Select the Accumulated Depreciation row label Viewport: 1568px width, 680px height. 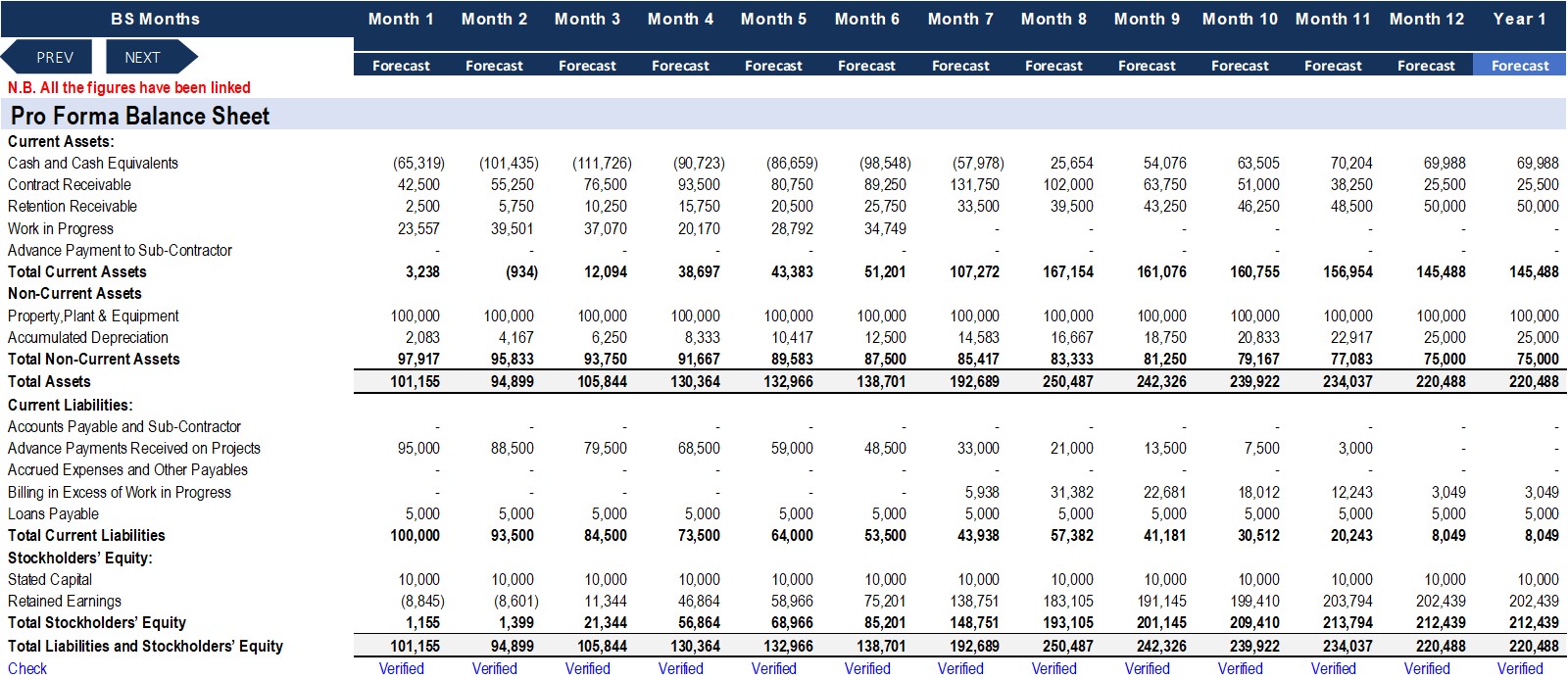point(88,337)
